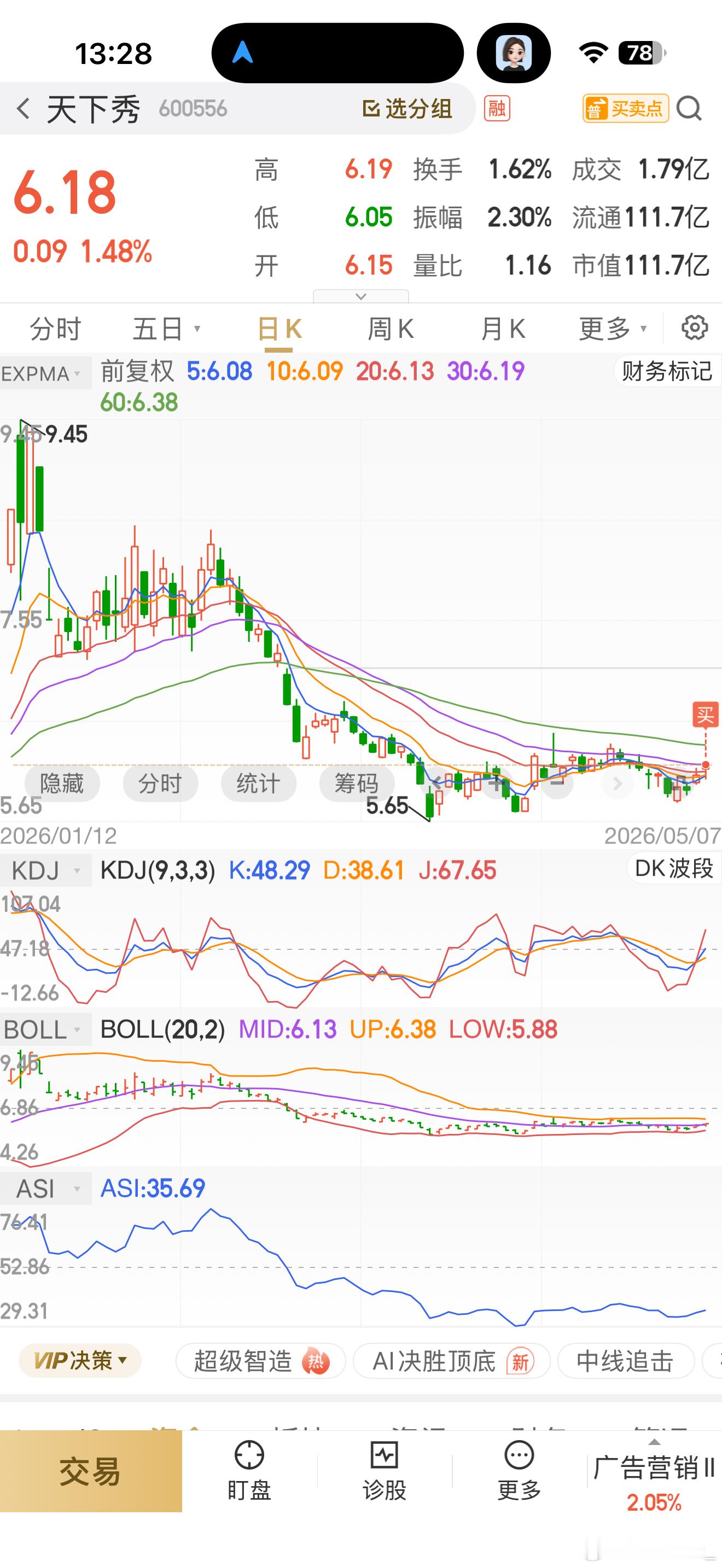722x1568 pixels.
Task: Tap the 换手 value 1.62%
Action: (520, 169)
